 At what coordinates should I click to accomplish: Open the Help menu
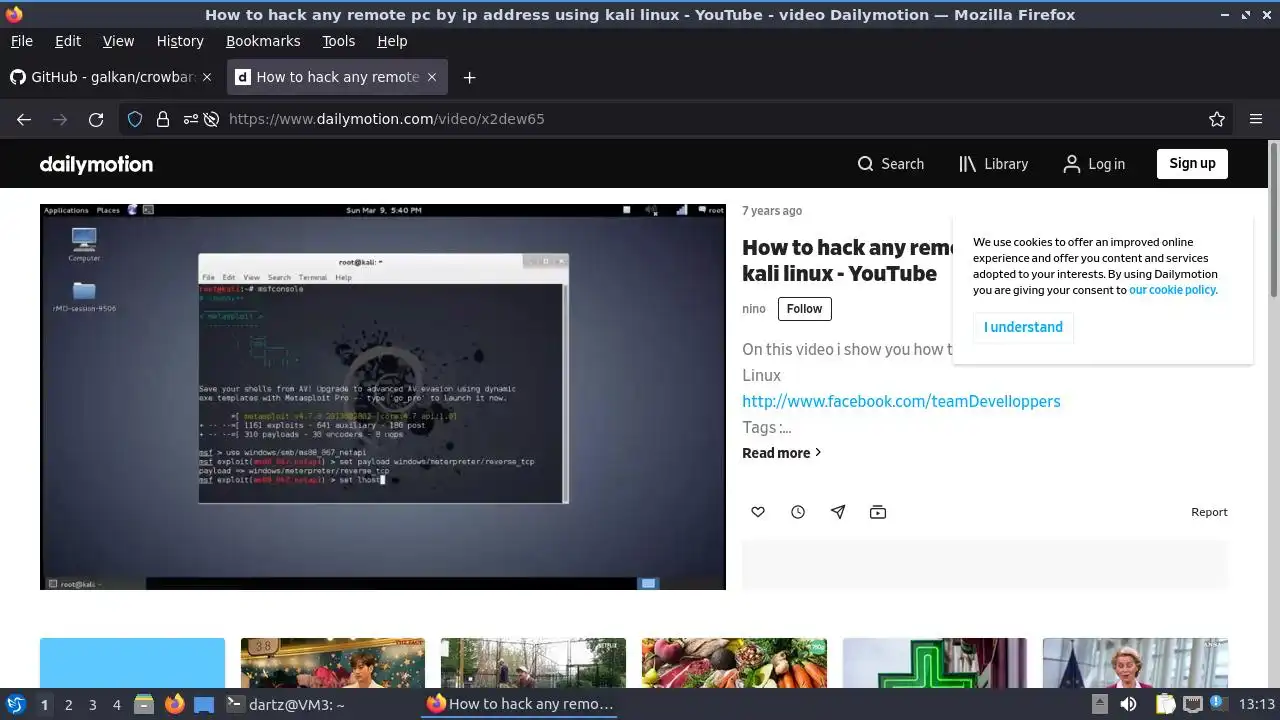[x=392, y=41]
